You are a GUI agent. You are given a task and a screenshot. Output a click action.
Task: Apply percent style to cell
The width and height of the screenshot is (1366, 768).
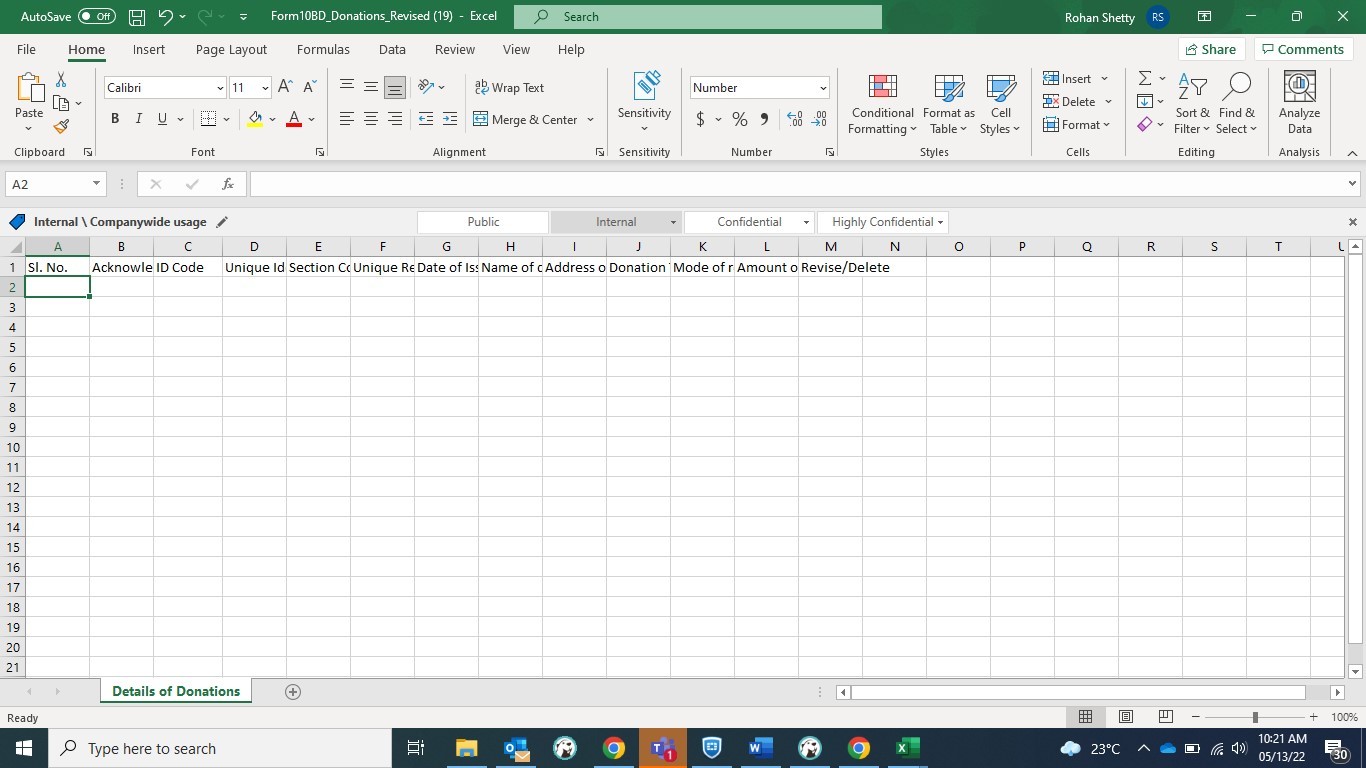tap(739, 119)
